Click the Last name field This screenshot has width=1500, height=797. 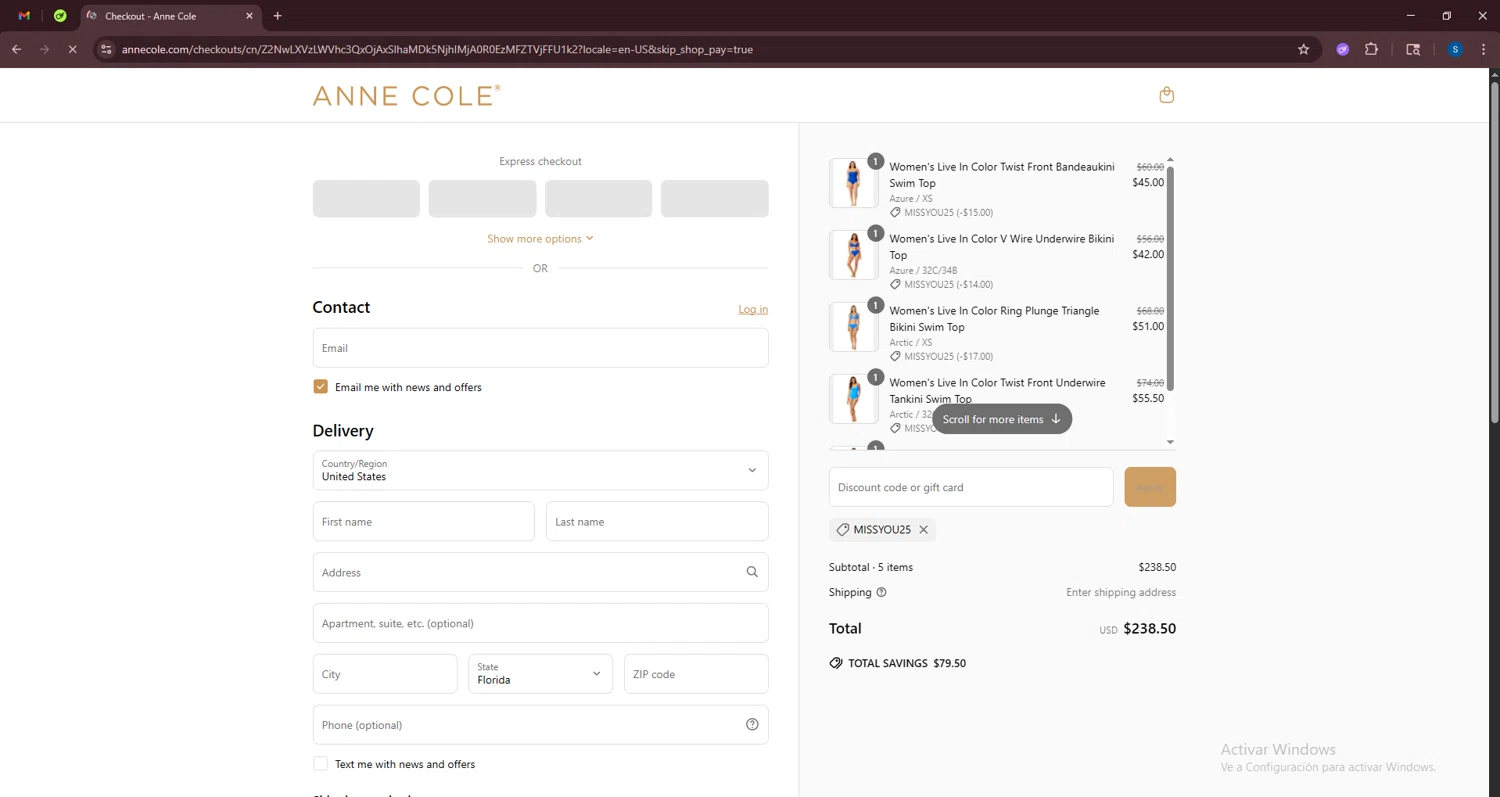[657, 521]
